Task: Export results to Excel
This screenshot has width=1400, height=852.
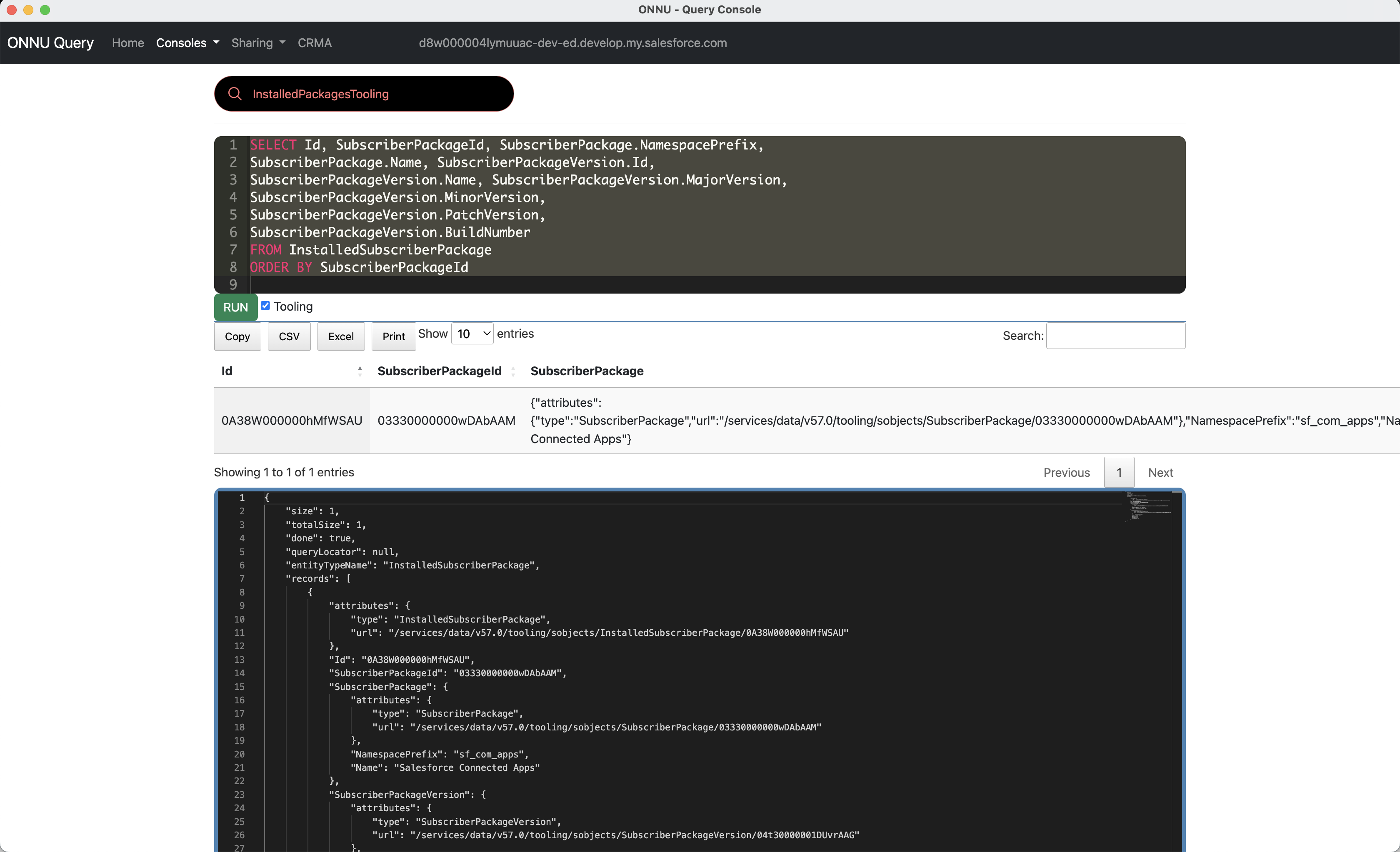Action: pos(341,336)
